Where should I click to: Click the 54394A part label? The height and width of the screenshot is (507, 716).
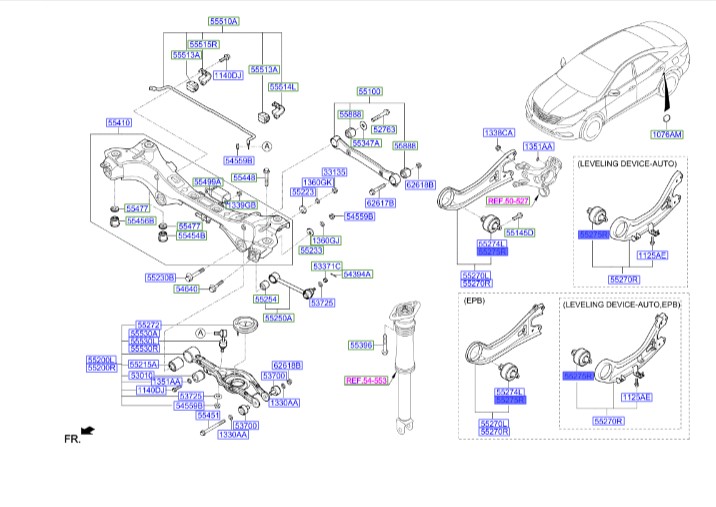tap(357, 274)
